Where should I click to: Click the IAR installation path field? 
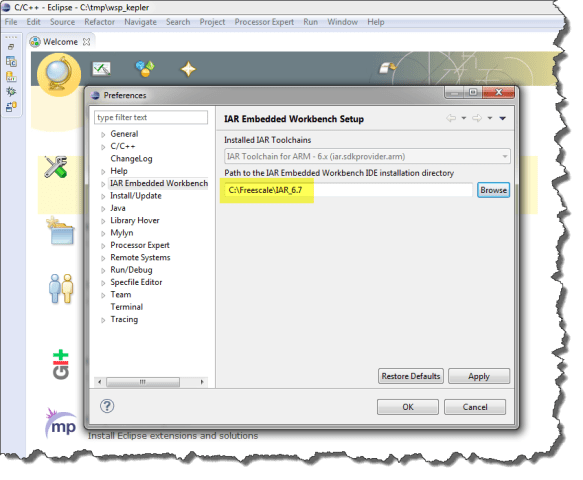[349, 190]
